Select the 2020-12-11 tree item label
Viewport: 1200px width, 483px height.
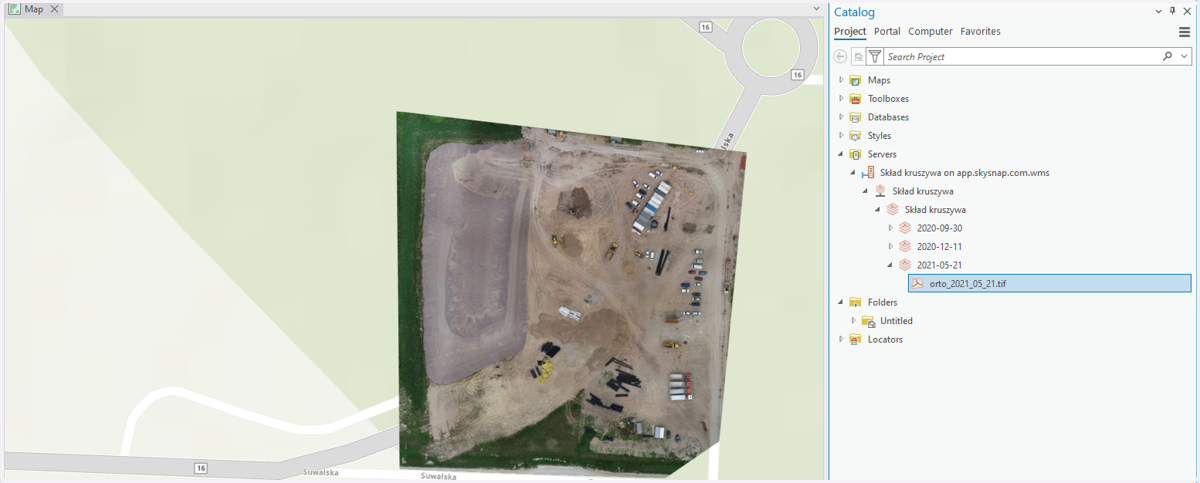click(939, 246)
